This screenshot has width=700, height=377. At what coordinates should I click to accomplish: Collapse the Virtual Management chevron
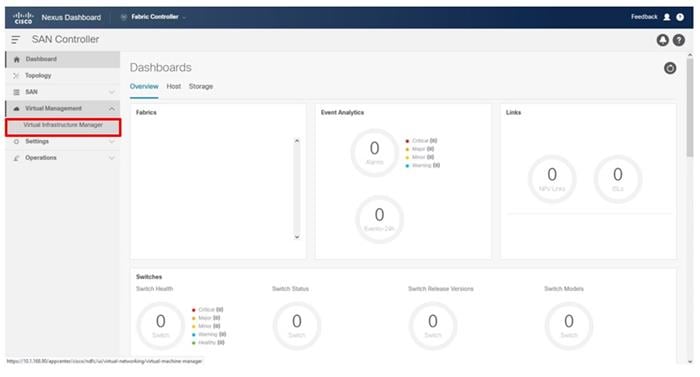coord(112,109)
